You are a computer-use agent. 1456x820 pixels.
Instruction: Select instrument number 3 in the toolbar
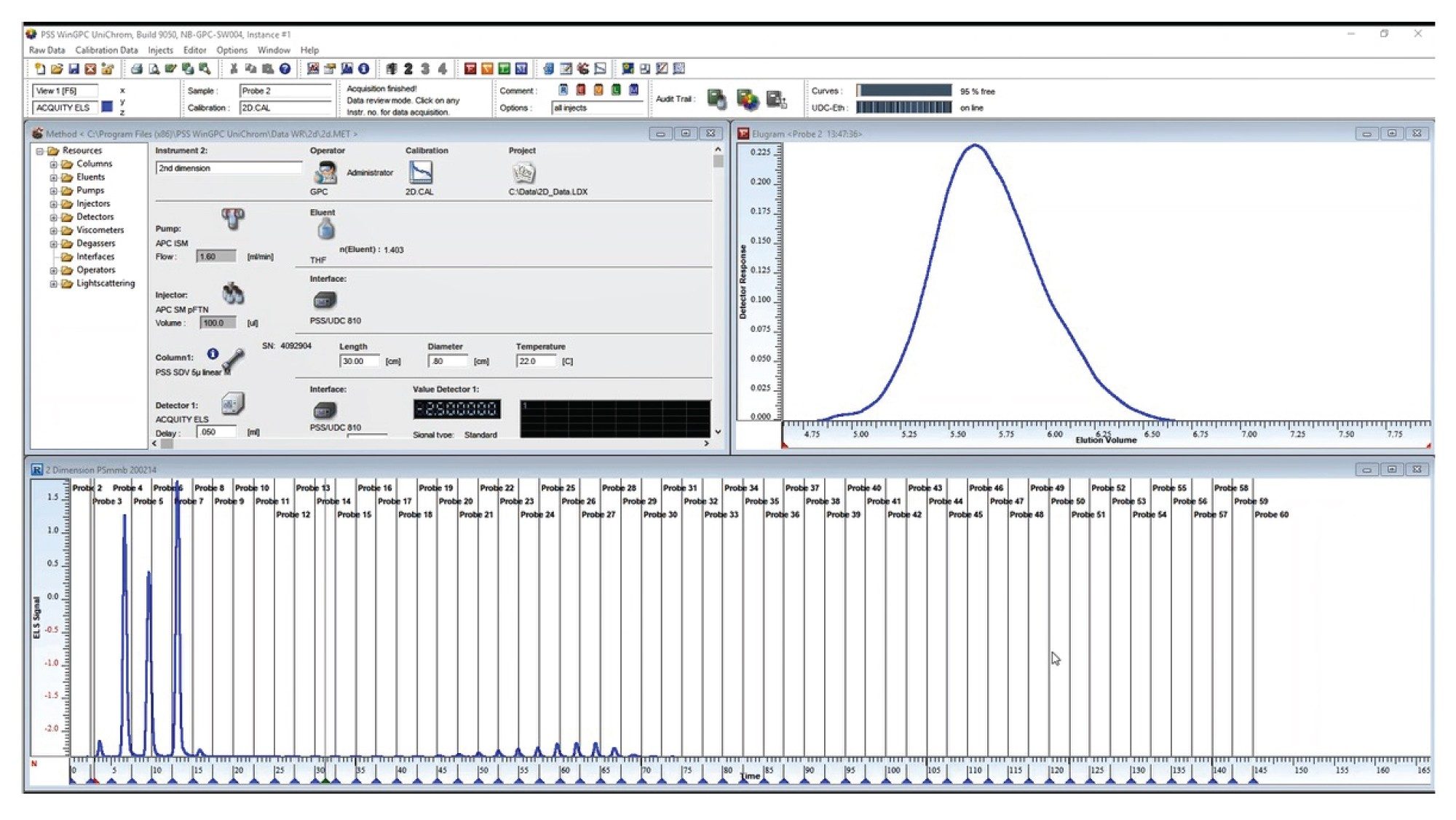pyautogui.click(x=425, y=68)
